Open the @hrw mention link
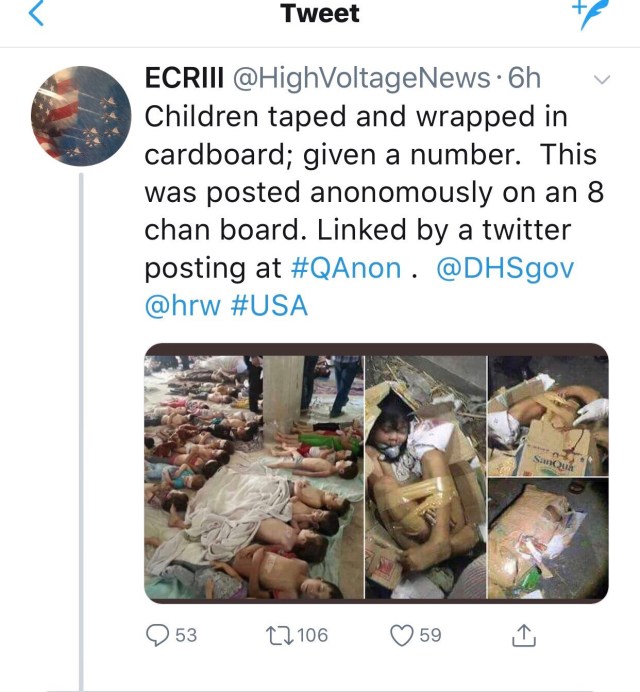This screenshot has height=692, width=640. point(183,306)
